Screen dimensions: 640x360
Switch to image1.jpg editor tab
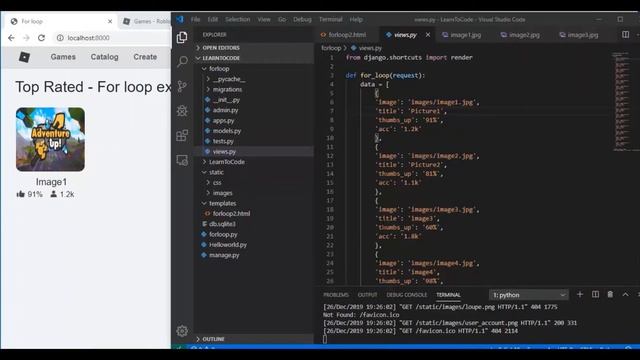click(x=465, y=35)
